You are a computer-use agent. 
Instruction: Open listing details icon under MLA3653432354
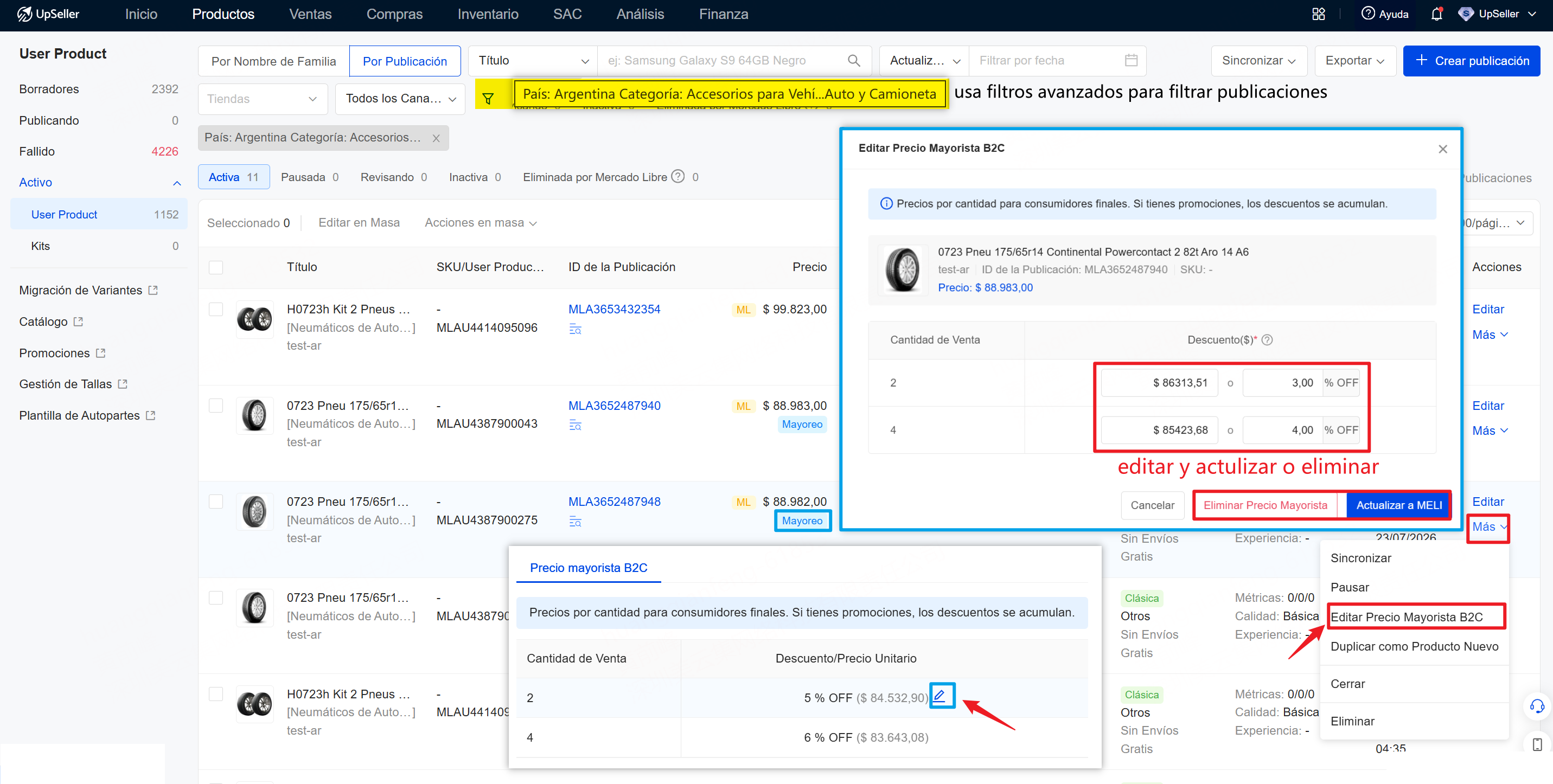coord(575,329)
